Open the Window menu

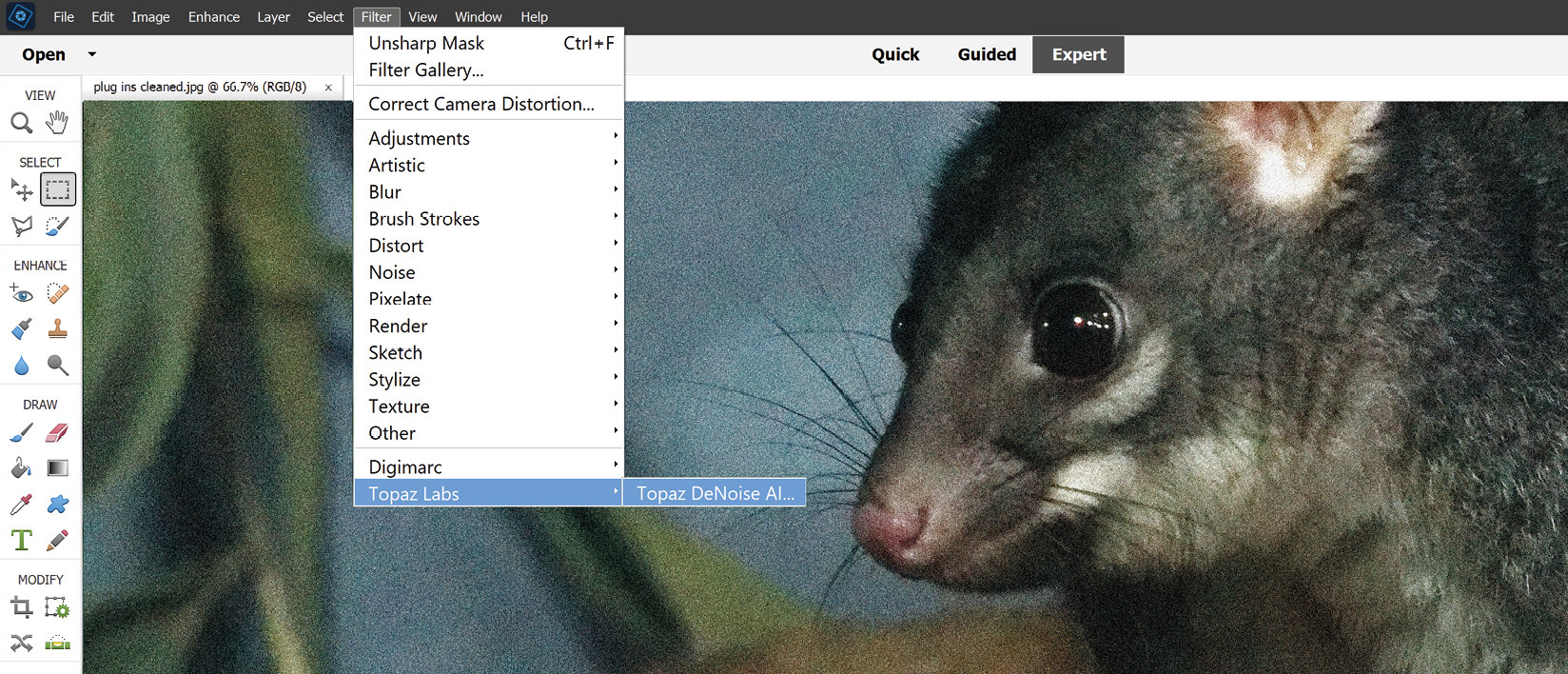(478, 17)
